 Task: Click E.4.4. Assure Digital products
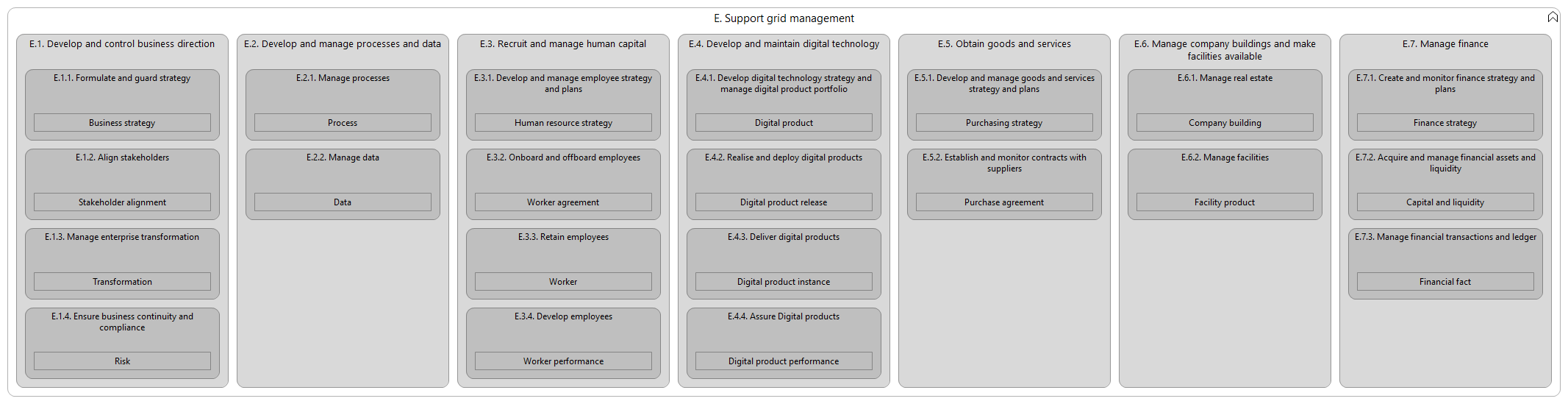coord(784,316)
